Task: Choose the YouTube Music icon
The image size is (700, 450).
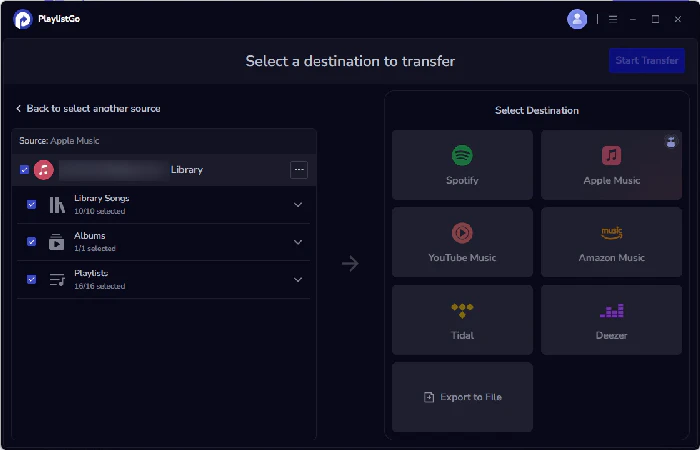Action: coord(462,233)
